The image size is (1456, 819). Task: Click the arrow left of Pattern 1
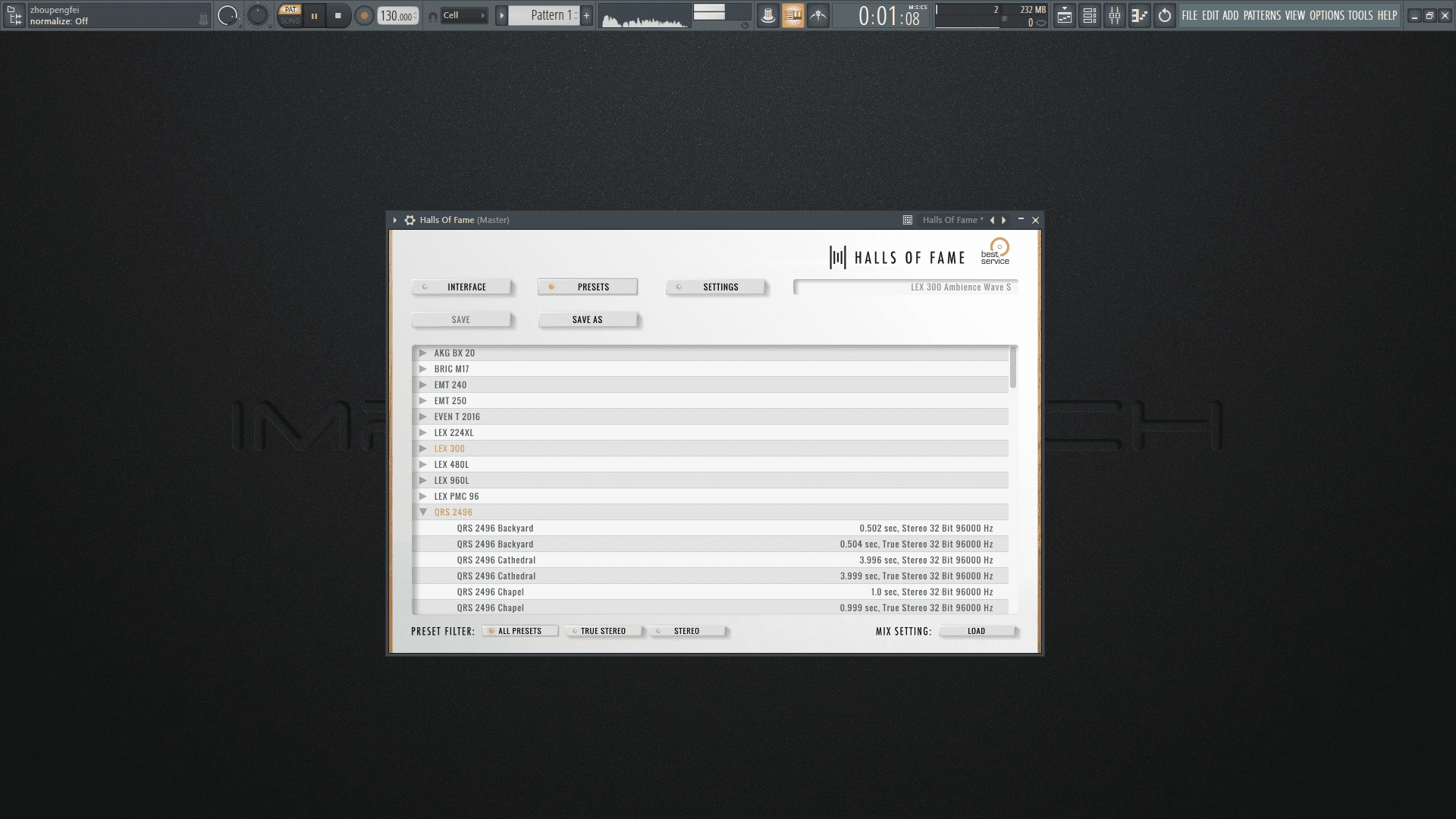pos(501,15)
